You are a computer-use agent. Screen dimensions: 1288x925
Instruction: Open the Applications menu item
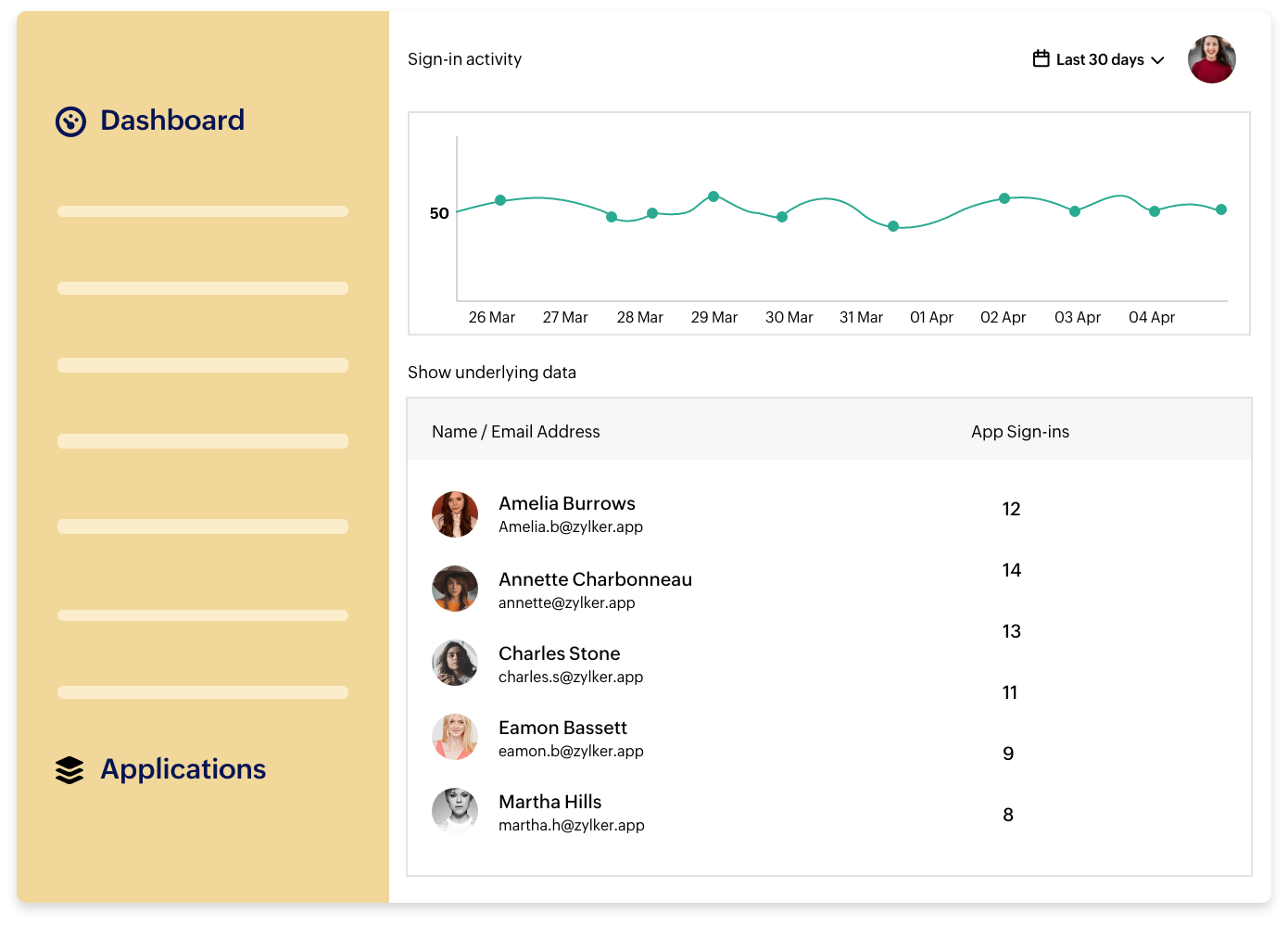[x=183, y=769]
